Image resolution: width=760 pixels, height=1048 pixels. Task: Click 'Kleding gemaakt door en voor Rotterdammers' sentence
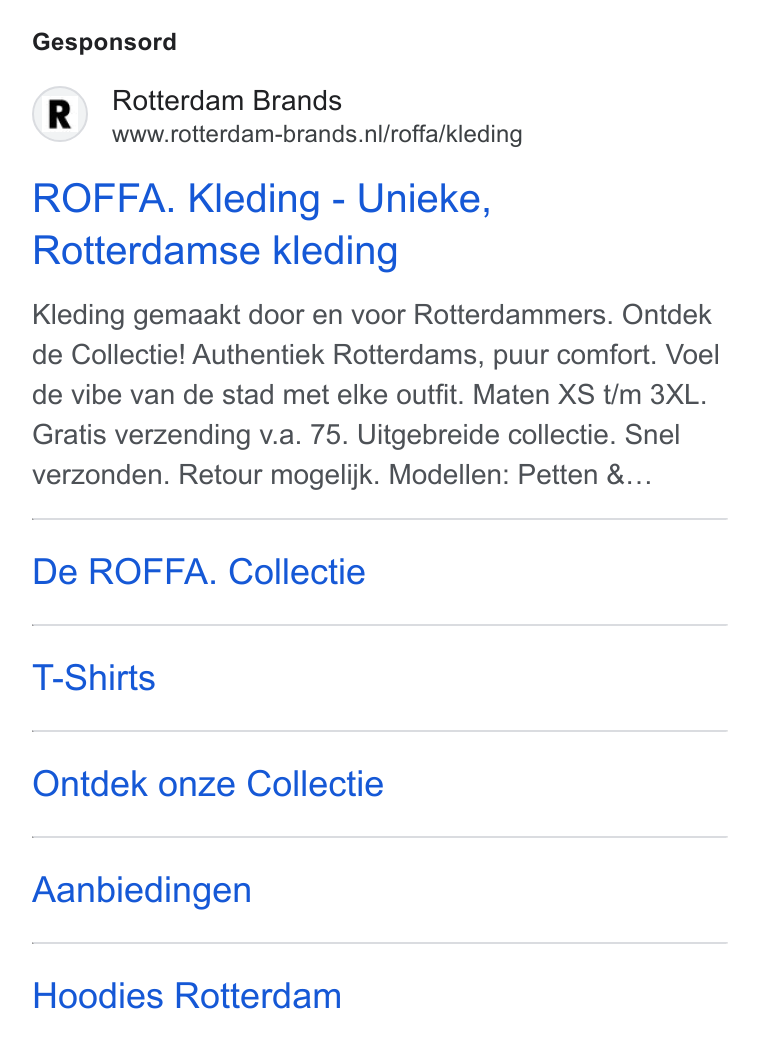click(x=322, y=315)
